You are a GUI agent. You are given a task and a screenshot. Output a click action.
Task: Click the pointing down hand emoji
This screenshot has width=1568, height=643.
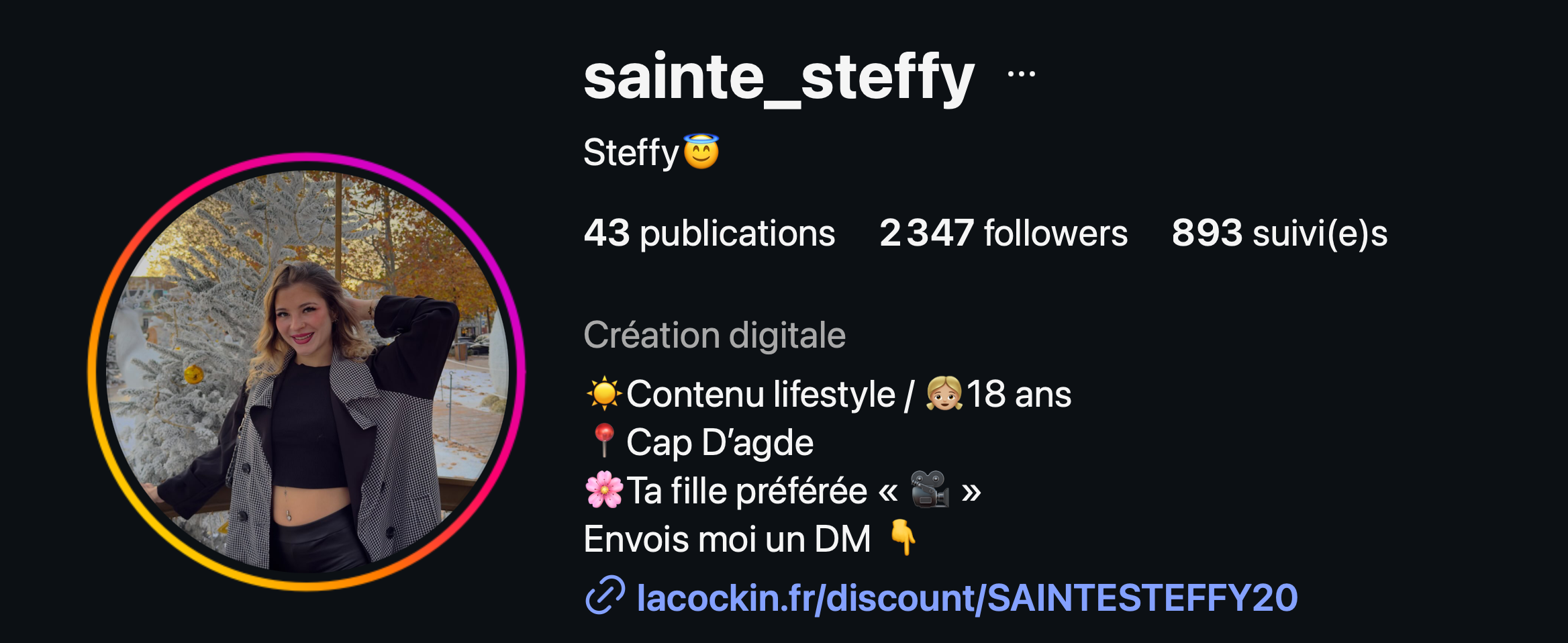903,537
